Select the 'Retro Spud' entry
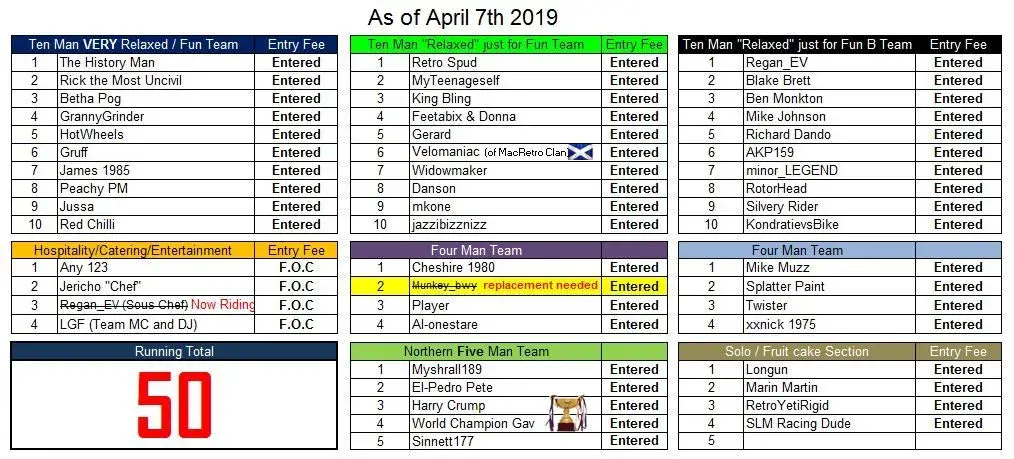This screenshot has width=1014, height=459. click(505, 63)
